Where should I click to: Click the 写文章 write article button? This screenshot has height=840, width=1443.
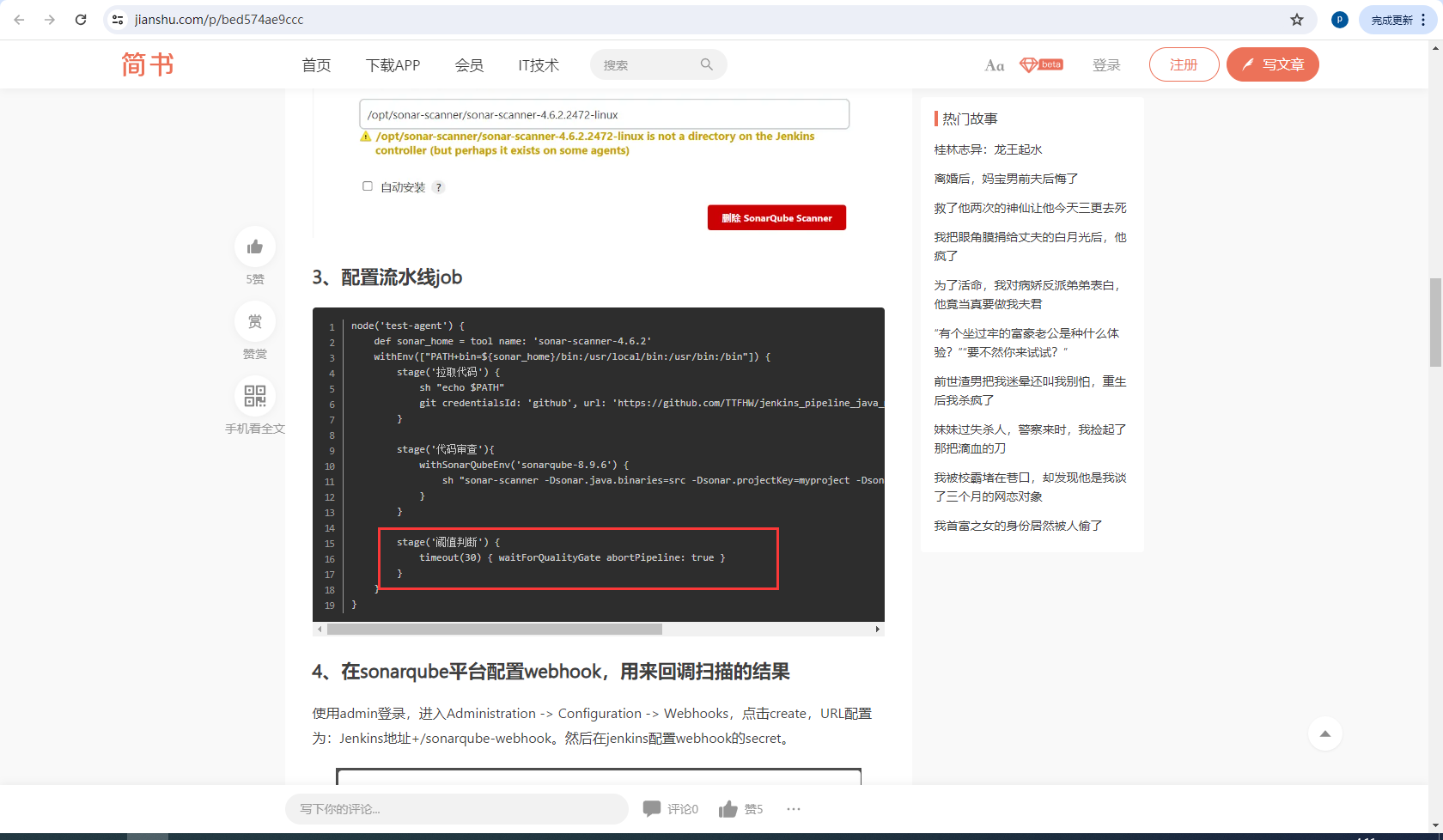coord(1273,64)
